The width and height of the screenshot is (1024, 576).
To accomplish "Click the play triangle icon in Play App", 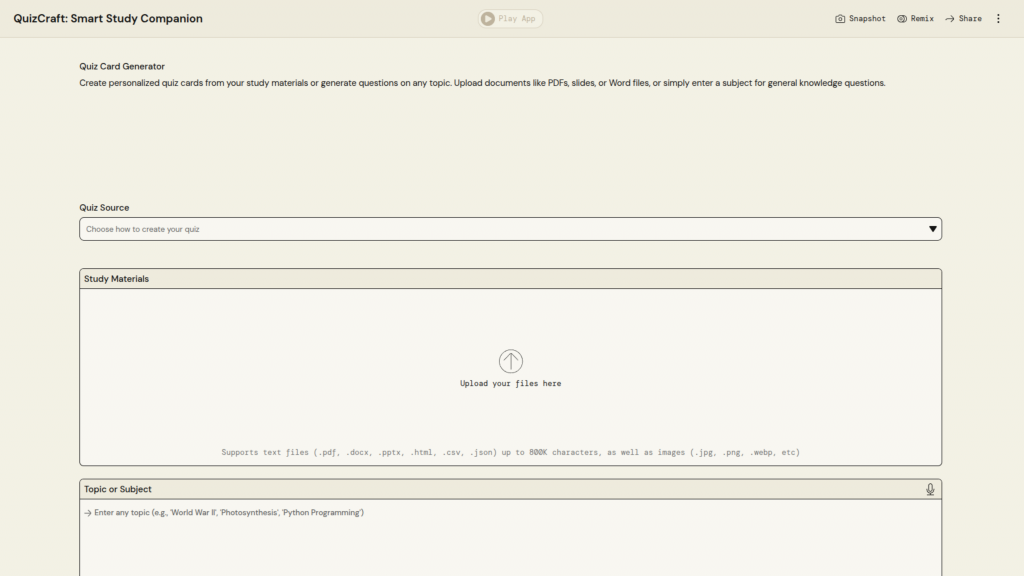I will (487, 19).
